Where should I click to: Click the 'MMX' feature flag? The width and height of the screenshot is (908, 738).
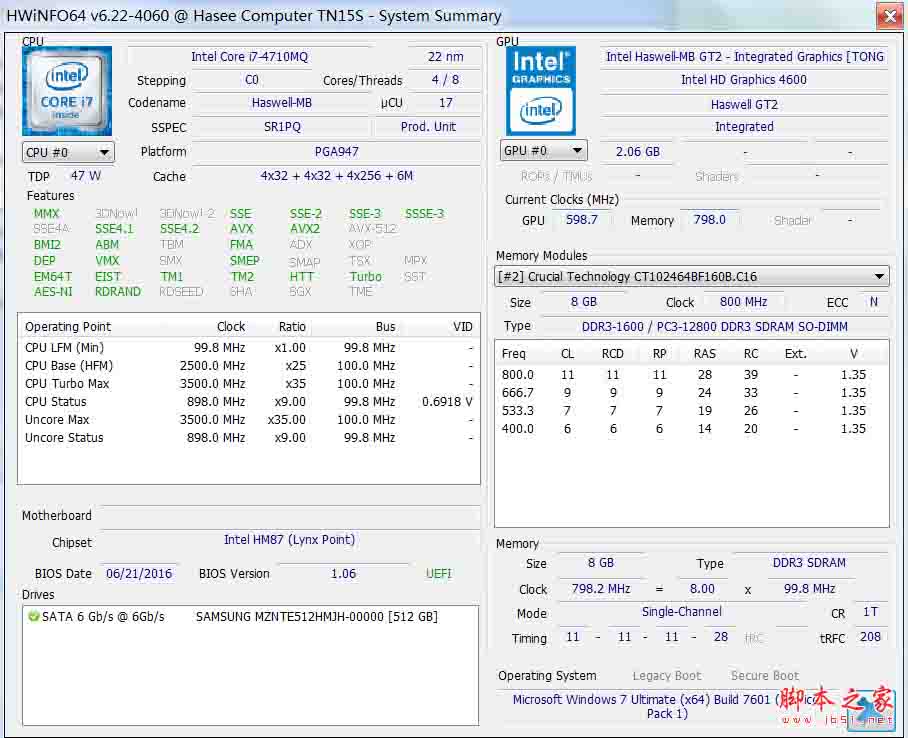pyautogui.click(x=46, y=214)
